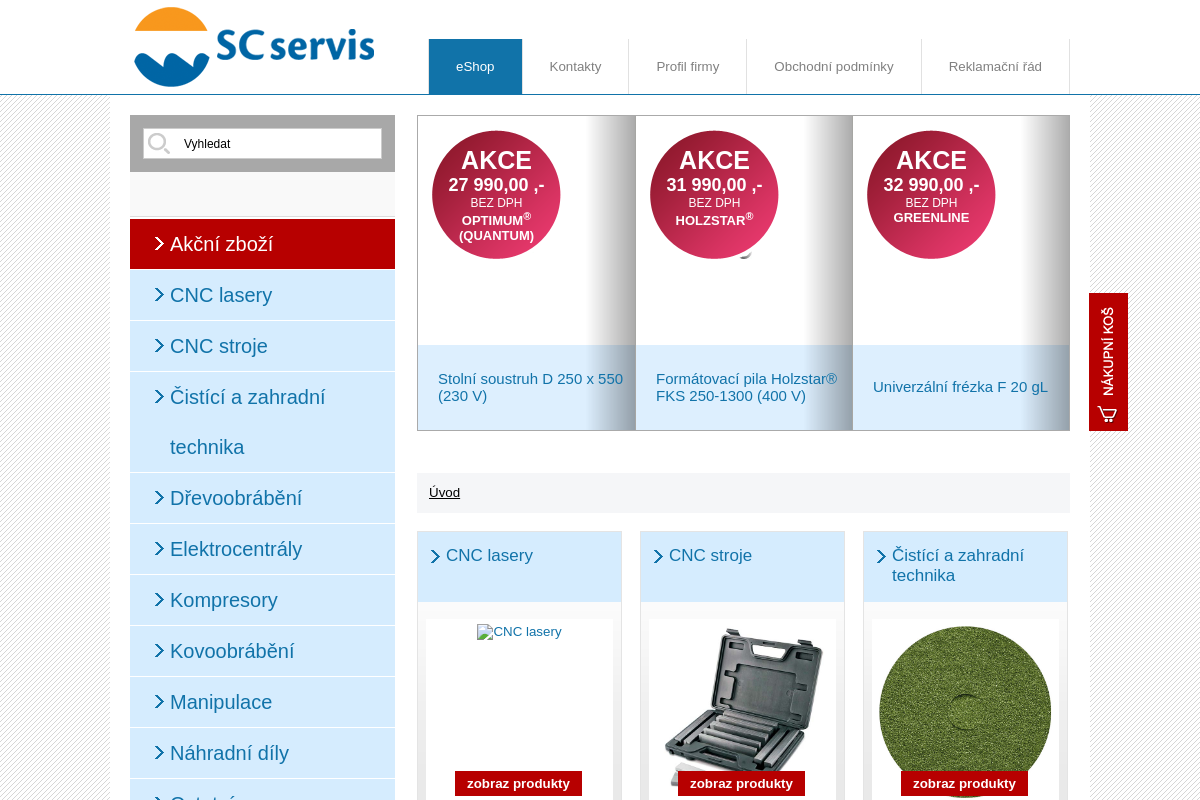Open Manipulace sidebar category

click(x=262, y=702)
